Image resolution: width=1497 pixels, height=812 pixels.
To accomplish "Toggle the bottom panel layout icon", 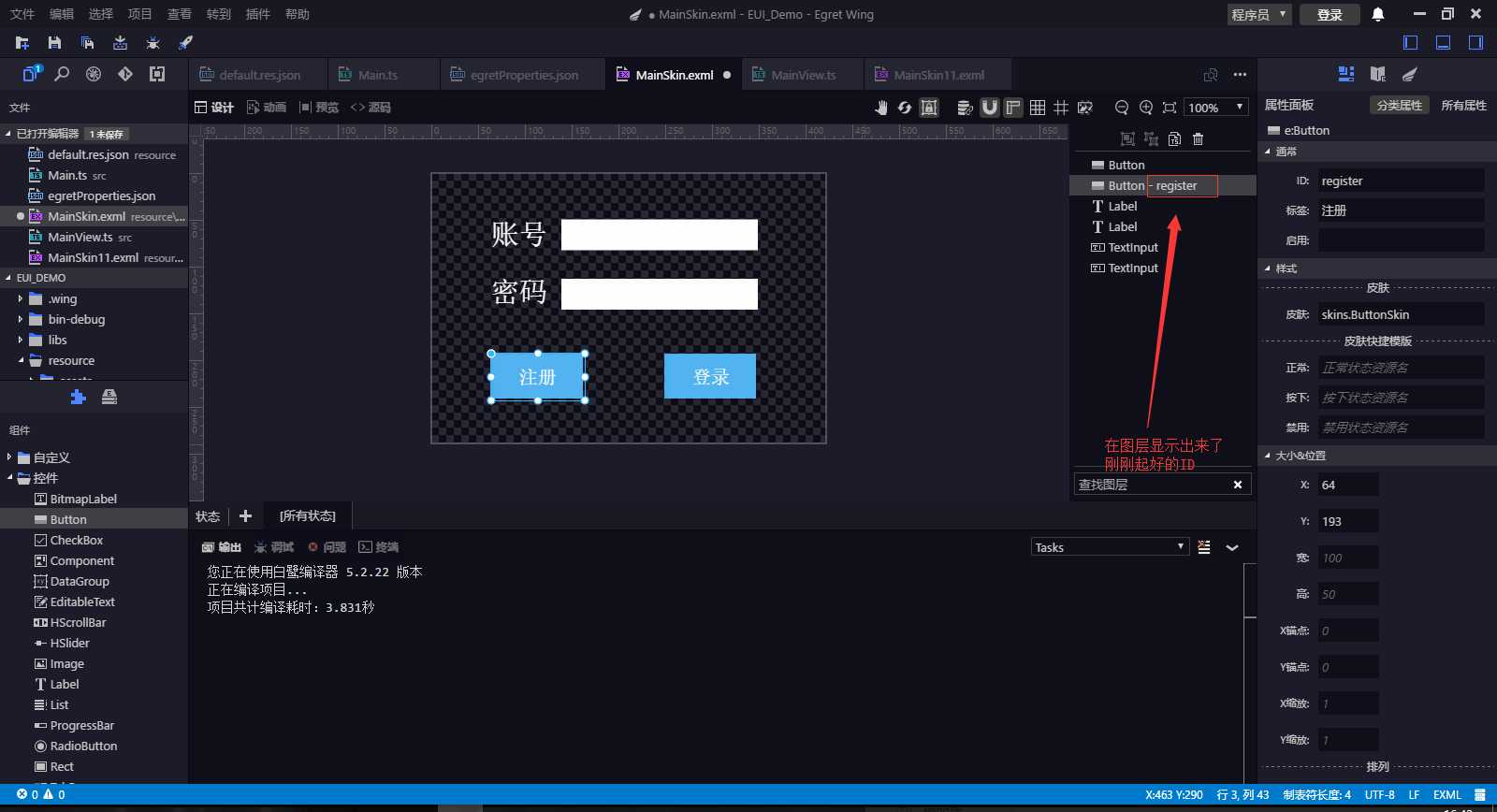I will [1444, 43].
